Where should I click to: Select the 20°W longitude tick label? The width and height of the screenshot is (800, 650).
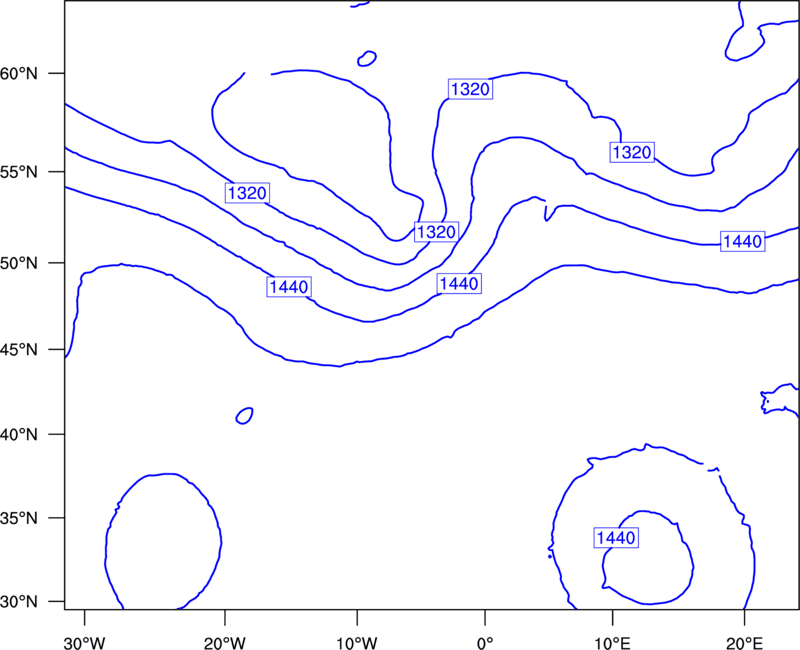(225, 643)
